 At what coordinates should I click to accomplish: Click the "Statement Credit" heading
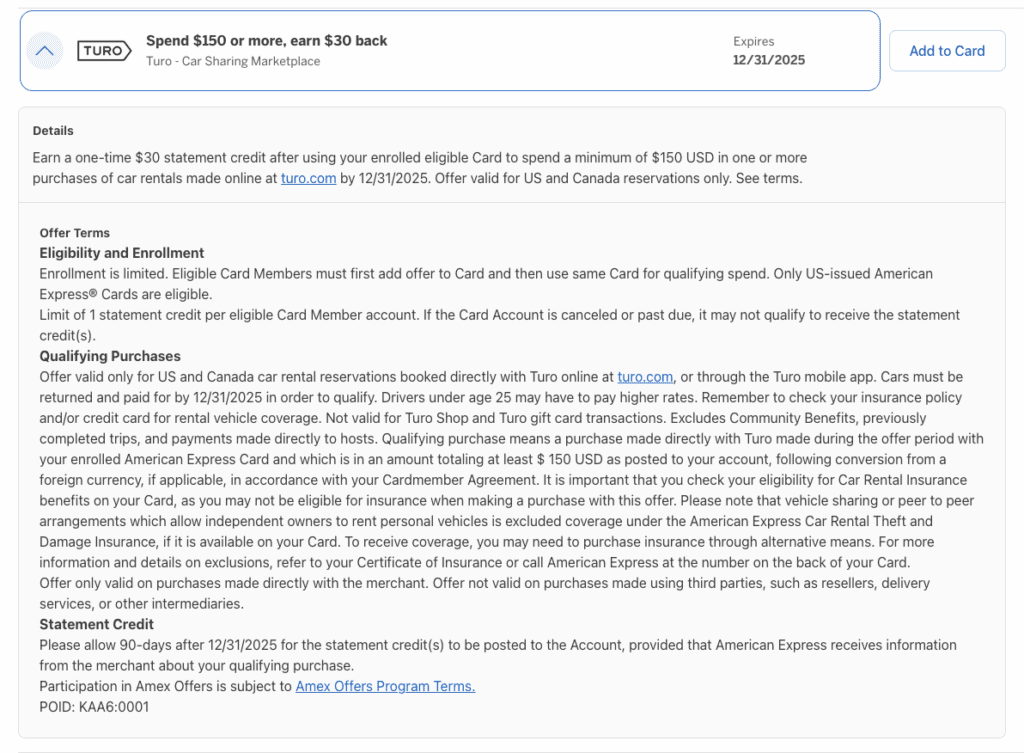96,624
